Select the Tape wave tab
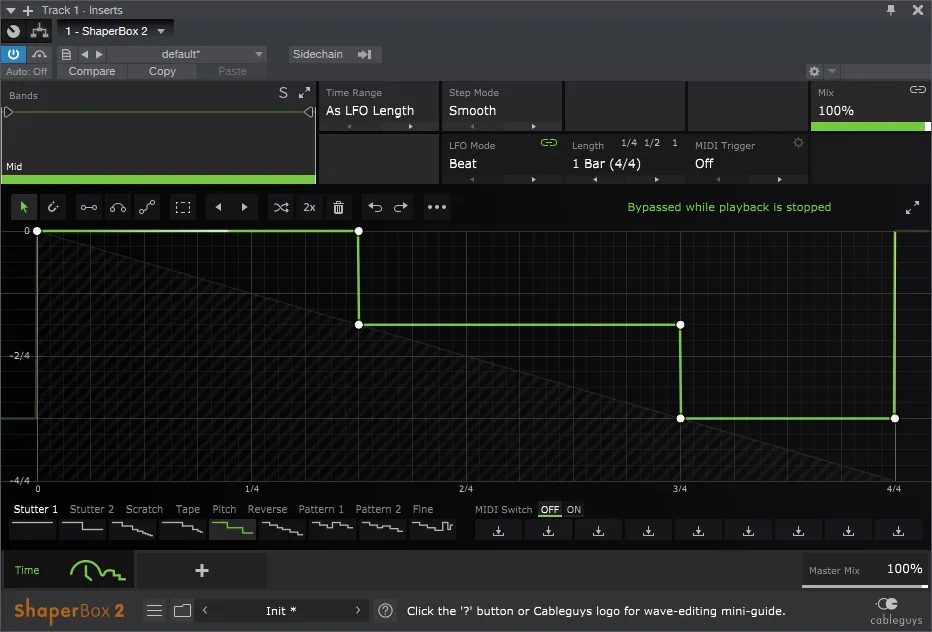The height and width of the screenshot is (632, 932). click(188, 510)
